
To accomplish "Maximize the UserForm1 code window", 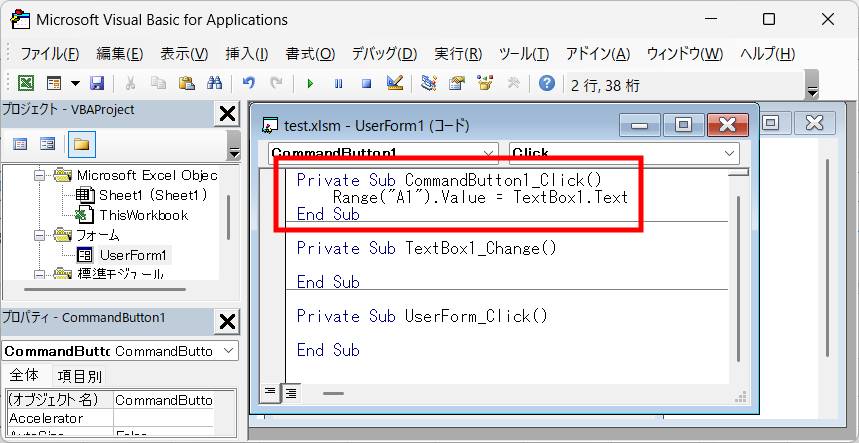I will [x=683, y=125].
